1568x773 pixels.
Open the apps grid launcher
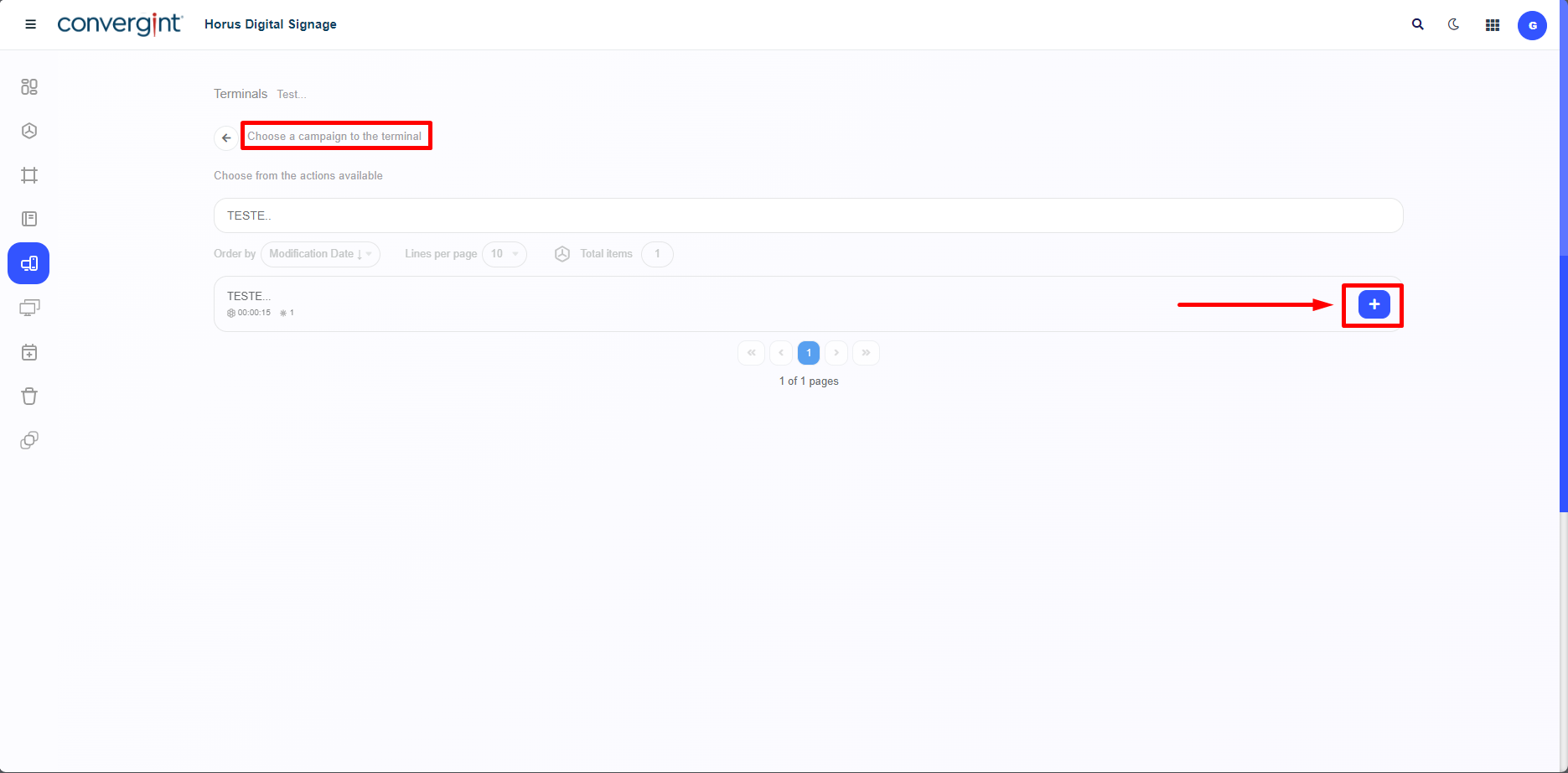(1492, 25)
